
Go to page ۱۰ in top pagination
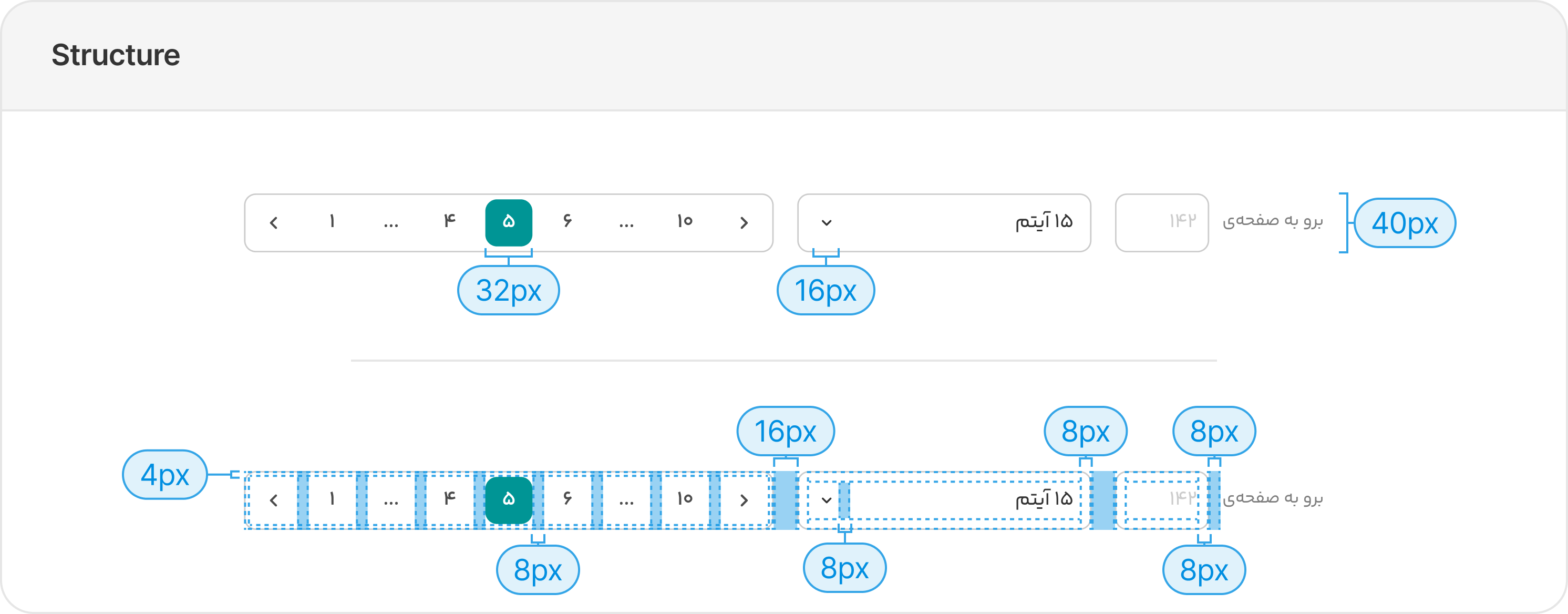(685, 223)
